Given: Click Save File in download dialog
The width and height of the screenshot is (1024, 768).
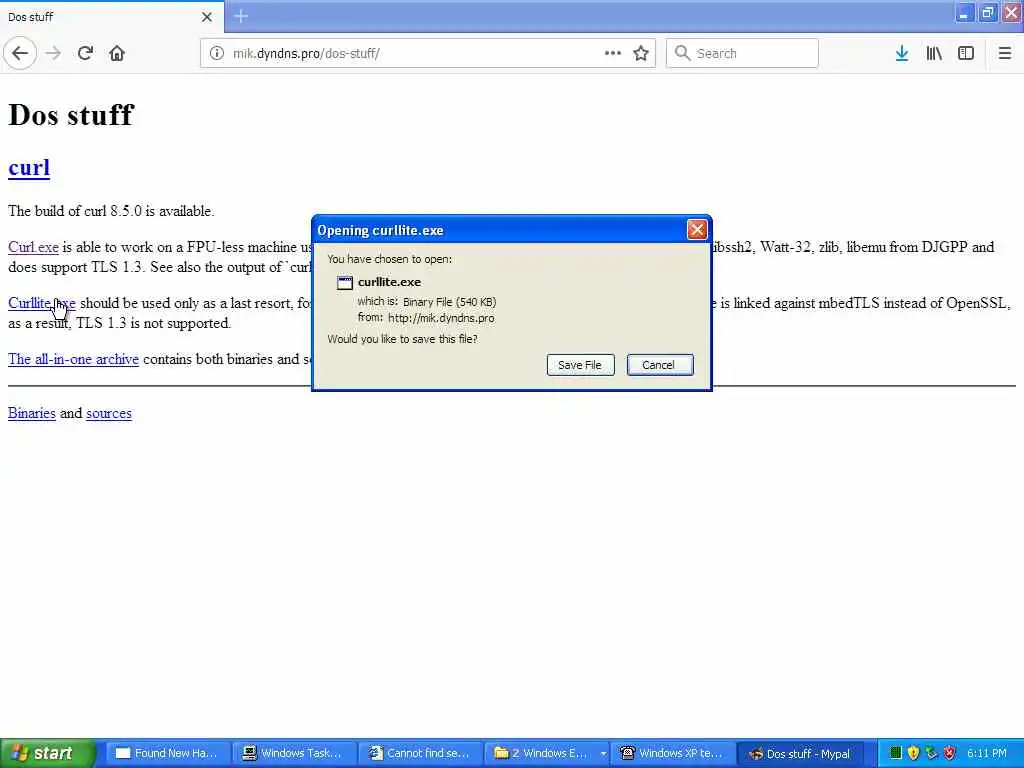Looking at the screenshot, I should click(x=580, y=365).
